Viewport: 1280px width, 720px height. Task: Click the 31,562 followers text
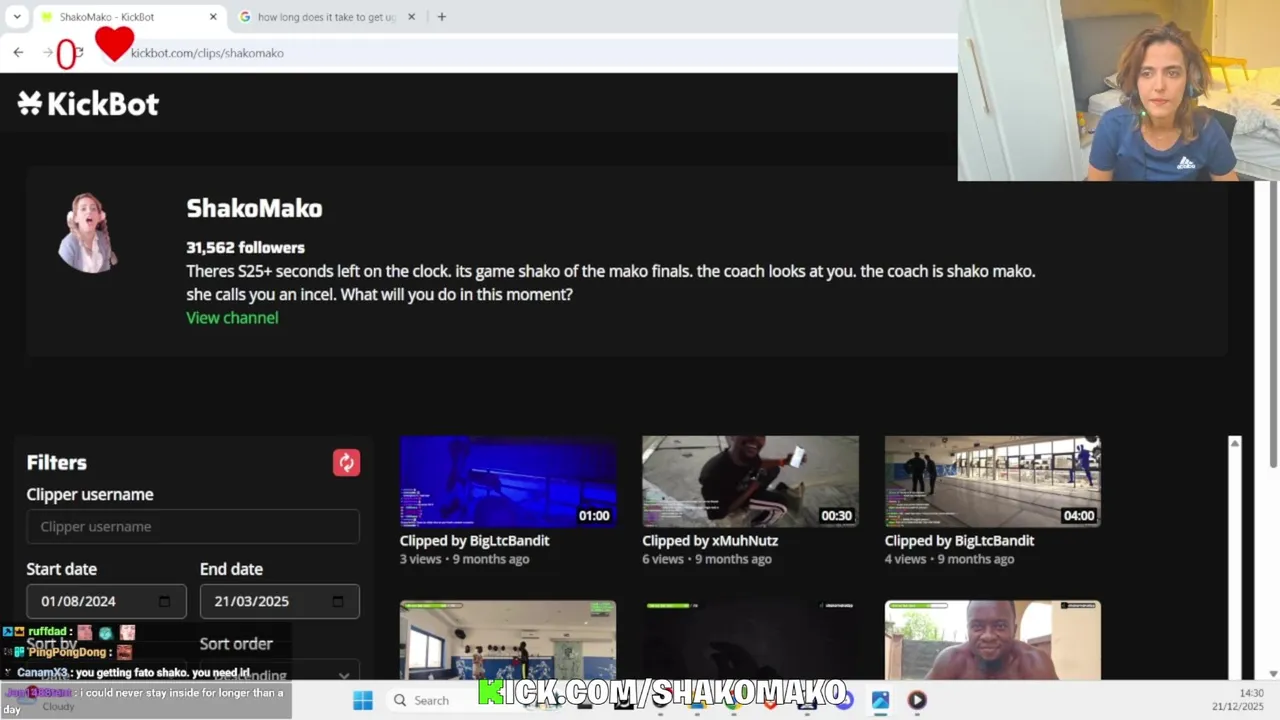coord(245,247)
